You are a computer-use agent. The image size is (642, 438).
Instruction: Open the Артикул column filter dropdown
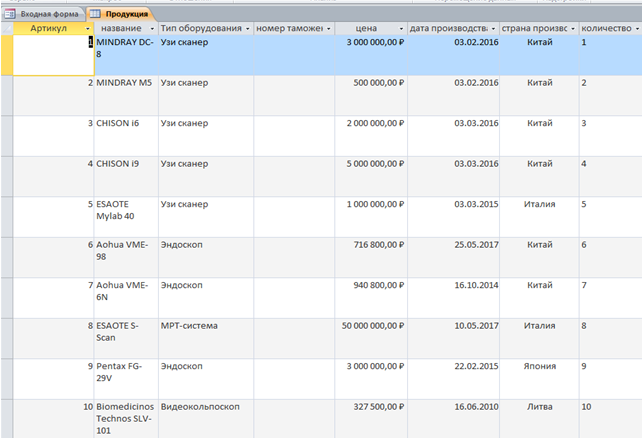pyautogui.click(x=87, y=29)
